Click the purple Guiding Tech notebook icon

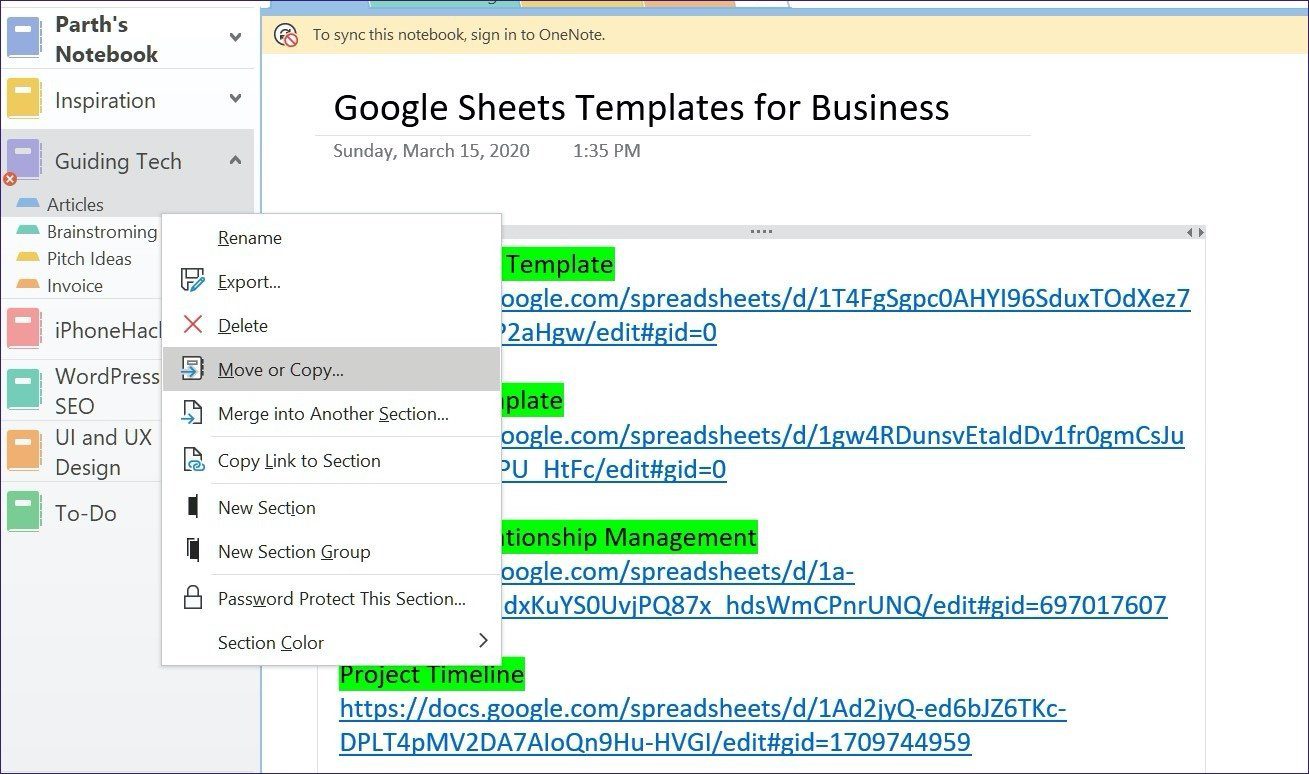[x=23, y=160]
